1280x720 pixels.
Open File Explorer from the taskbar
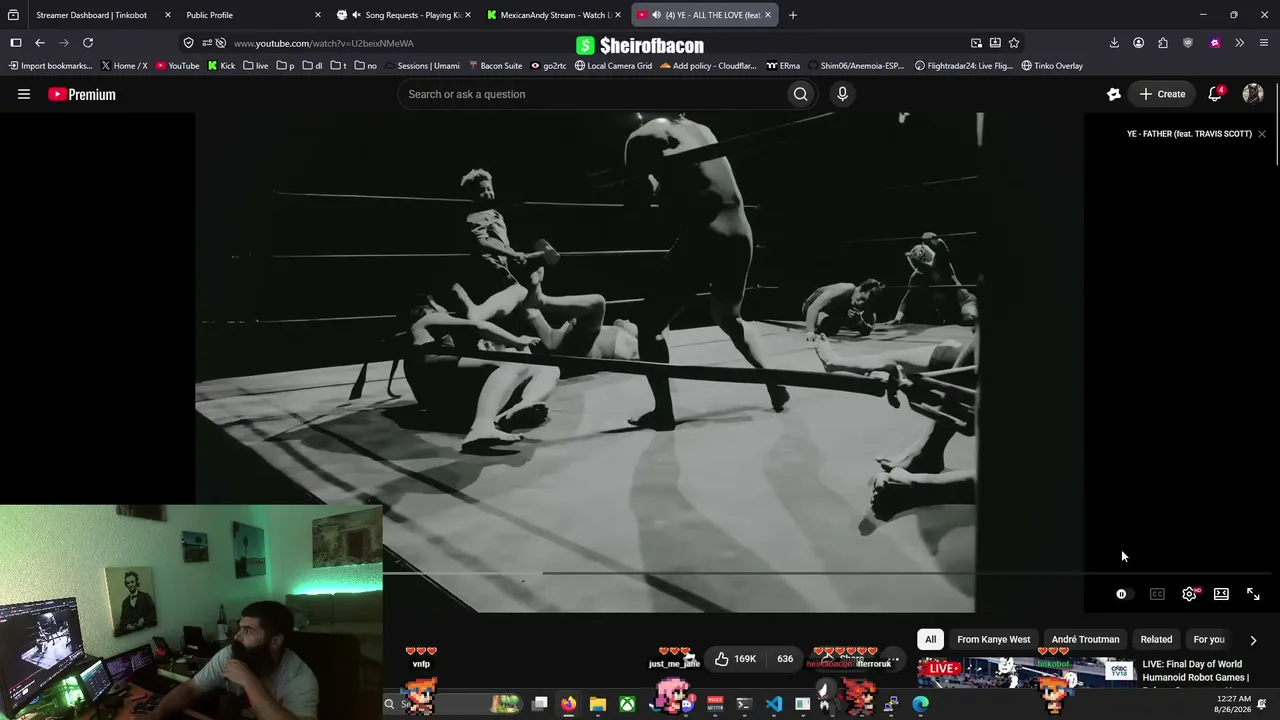pyautogui.click(x=597, y=704)
